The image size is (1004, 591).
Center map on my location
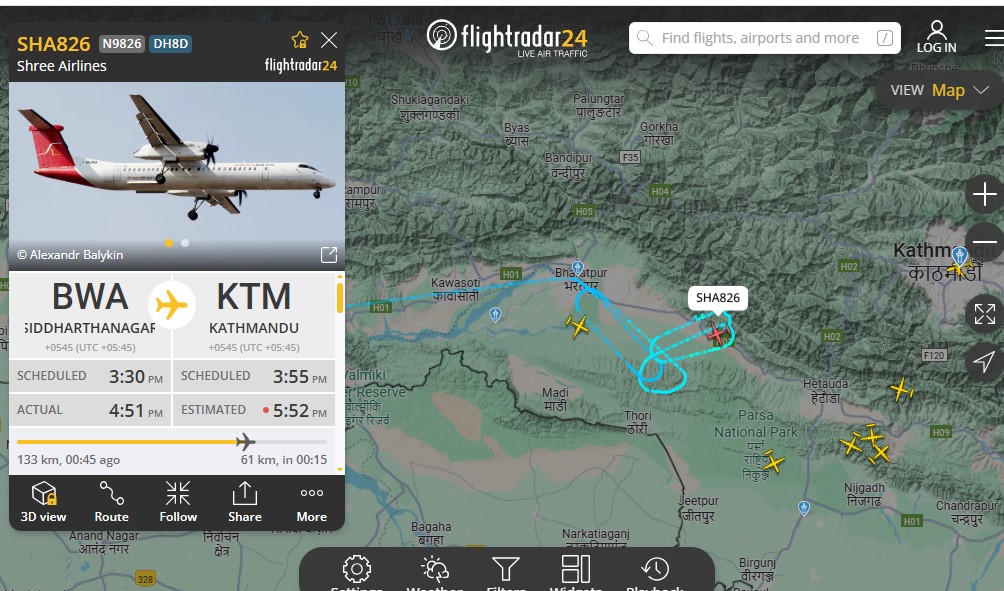(984, 362)
